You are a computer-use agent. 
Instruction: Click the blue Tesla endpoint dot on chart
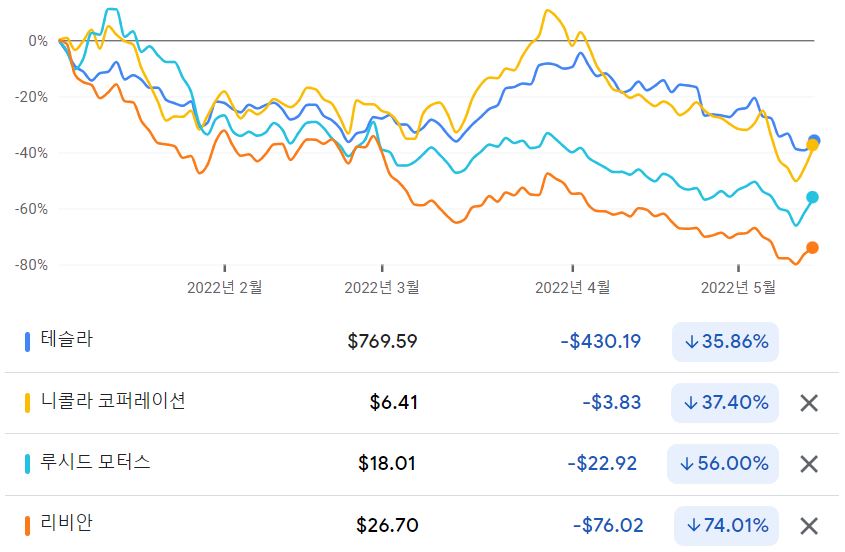click(x=814, y=140)
